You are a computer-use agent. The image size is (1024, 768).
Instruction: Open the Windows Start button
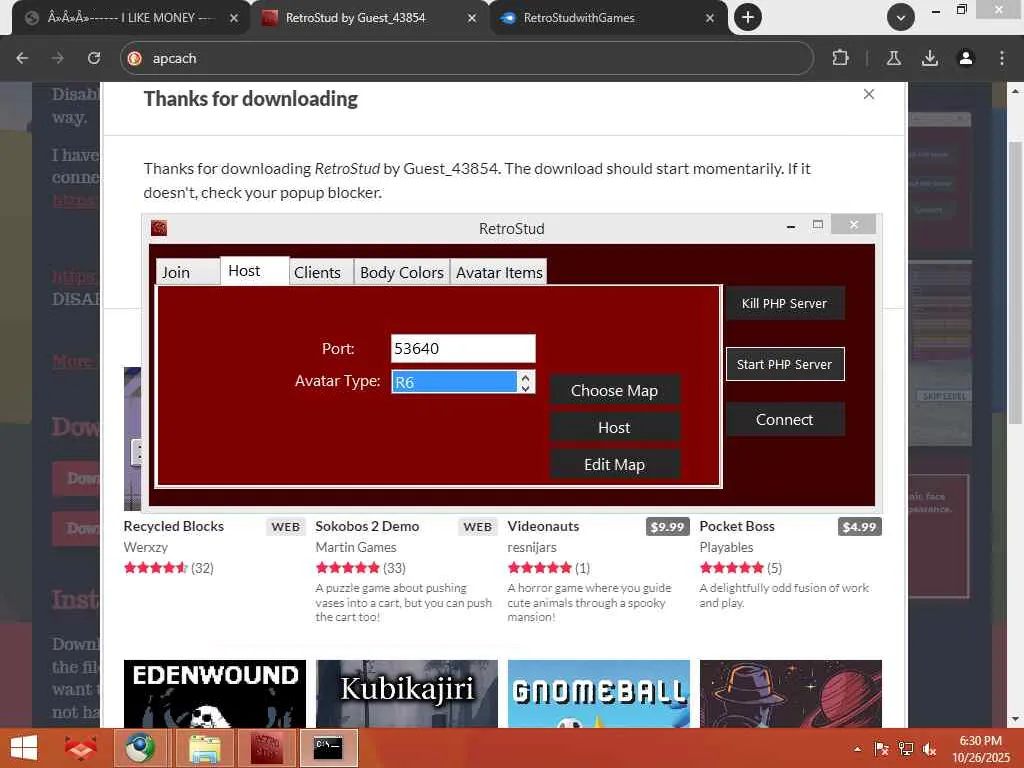pyautogui.click(x=24, y=748)
